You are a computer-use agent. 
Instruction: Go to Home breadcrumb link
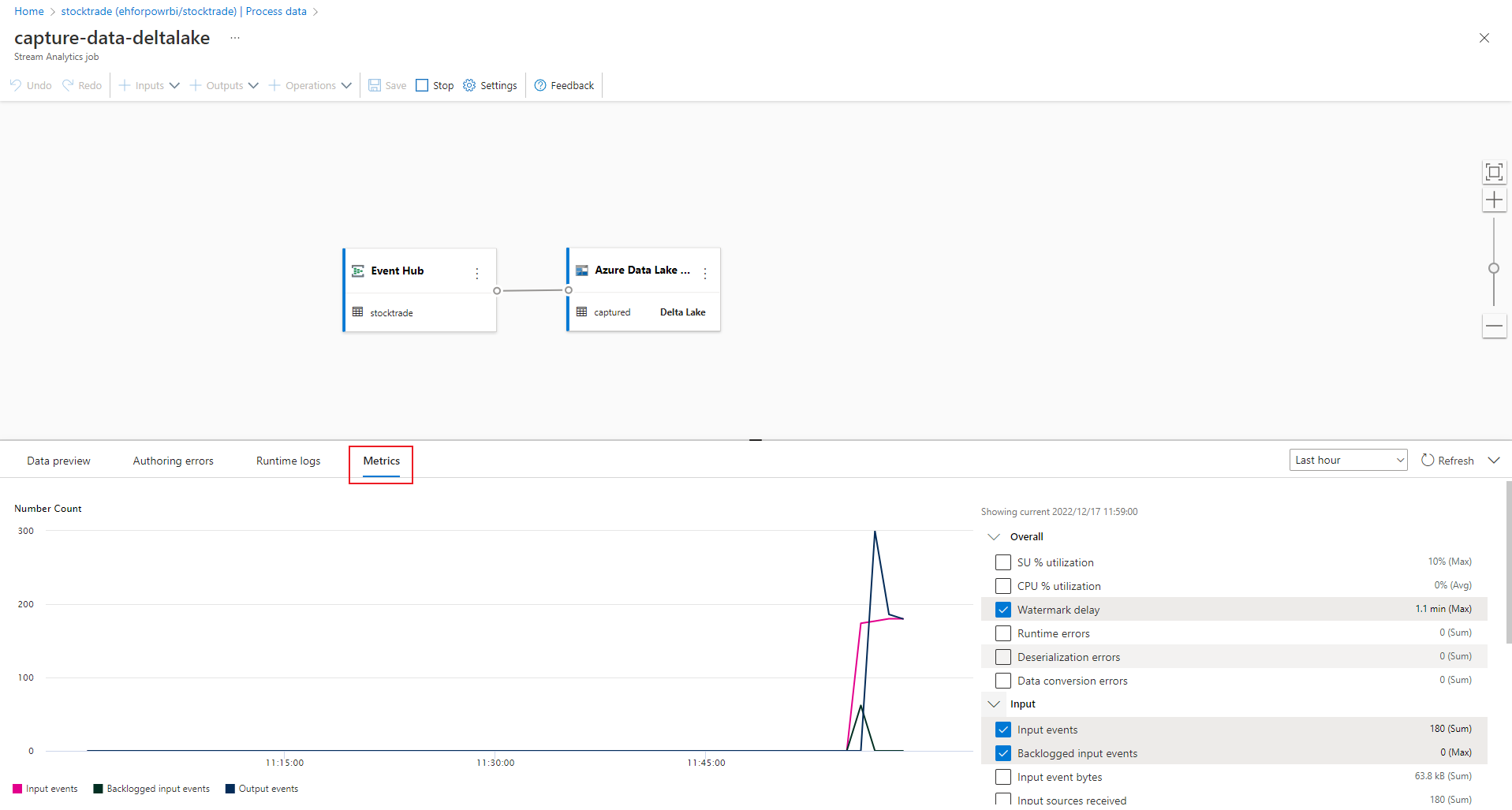tap(29, 11)
